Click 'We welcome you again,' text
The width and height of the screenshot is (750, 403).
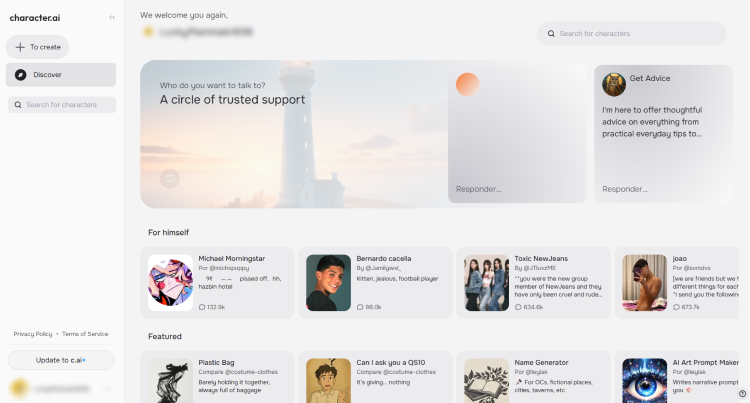click(x=184, y=15)
